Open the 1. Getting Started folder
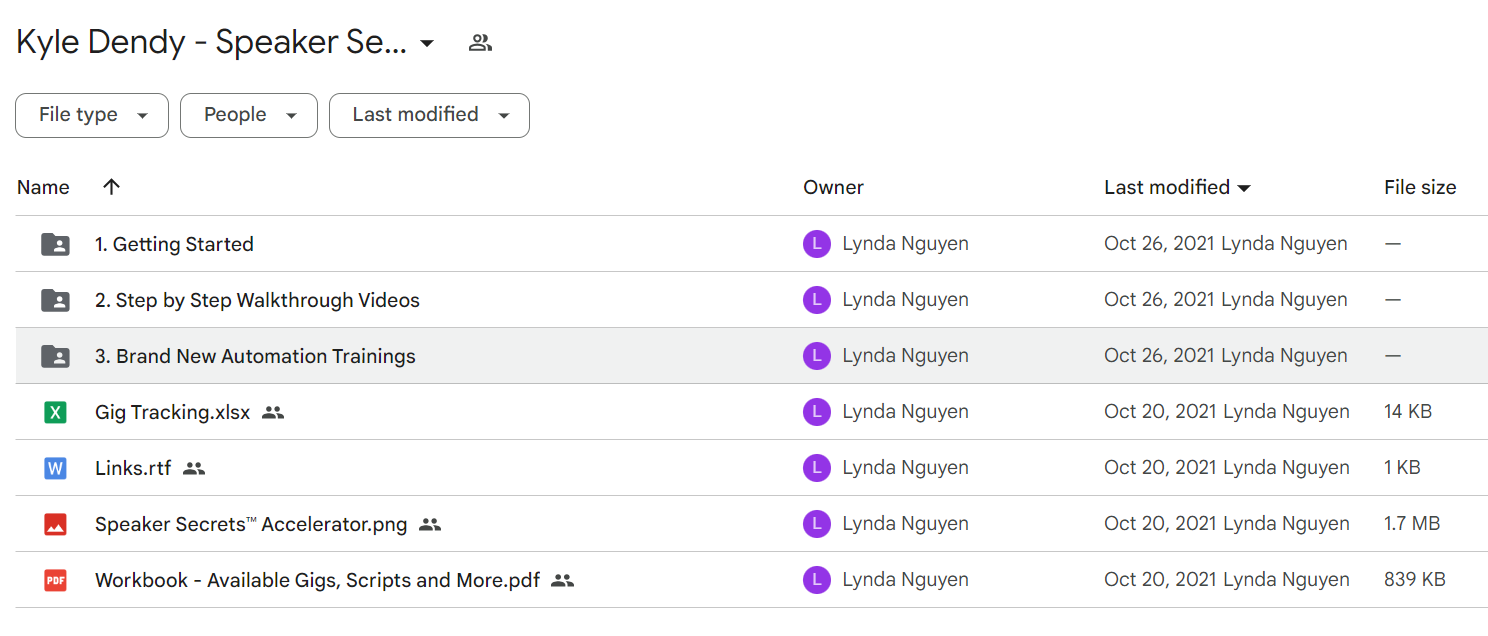Viewport: 1488px width, 636px height. tap(174, 244)
